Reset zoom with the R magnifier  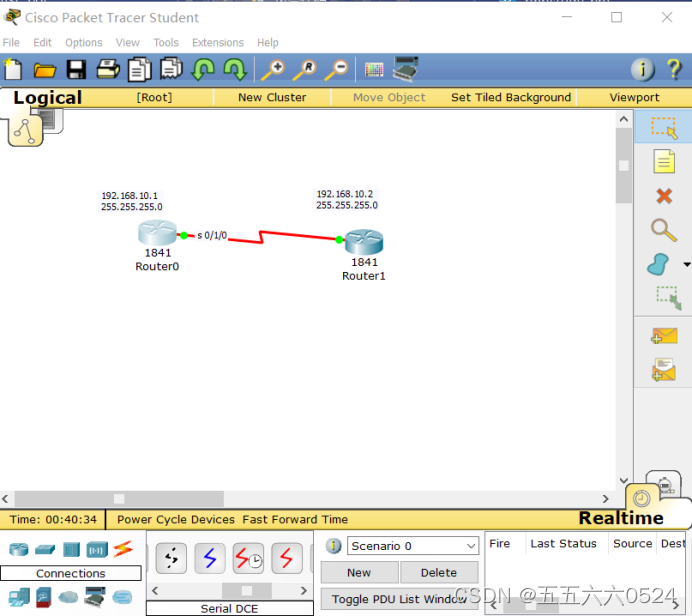point(305,70)
